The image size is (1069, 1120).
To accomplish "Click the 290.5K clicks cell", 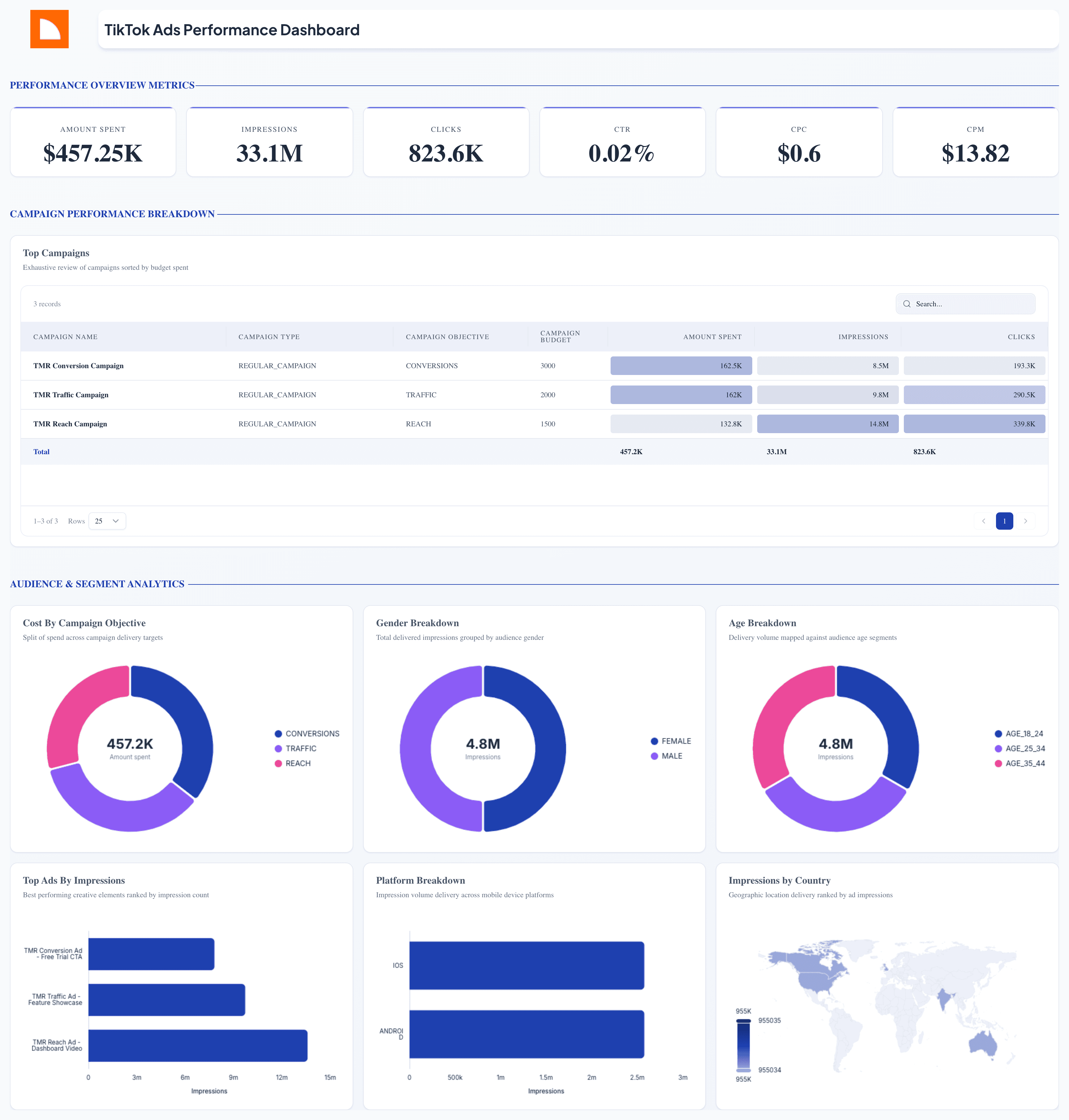I will coord(974,395).
